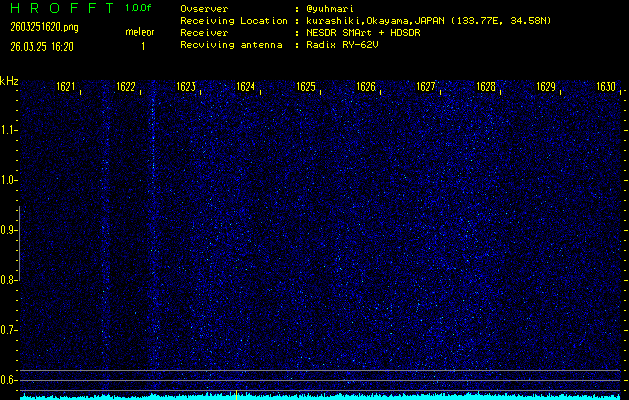The image size is (629, 400).
Task: Select the NESDR SMArt + HDSDR value
Action: [363, 33]
